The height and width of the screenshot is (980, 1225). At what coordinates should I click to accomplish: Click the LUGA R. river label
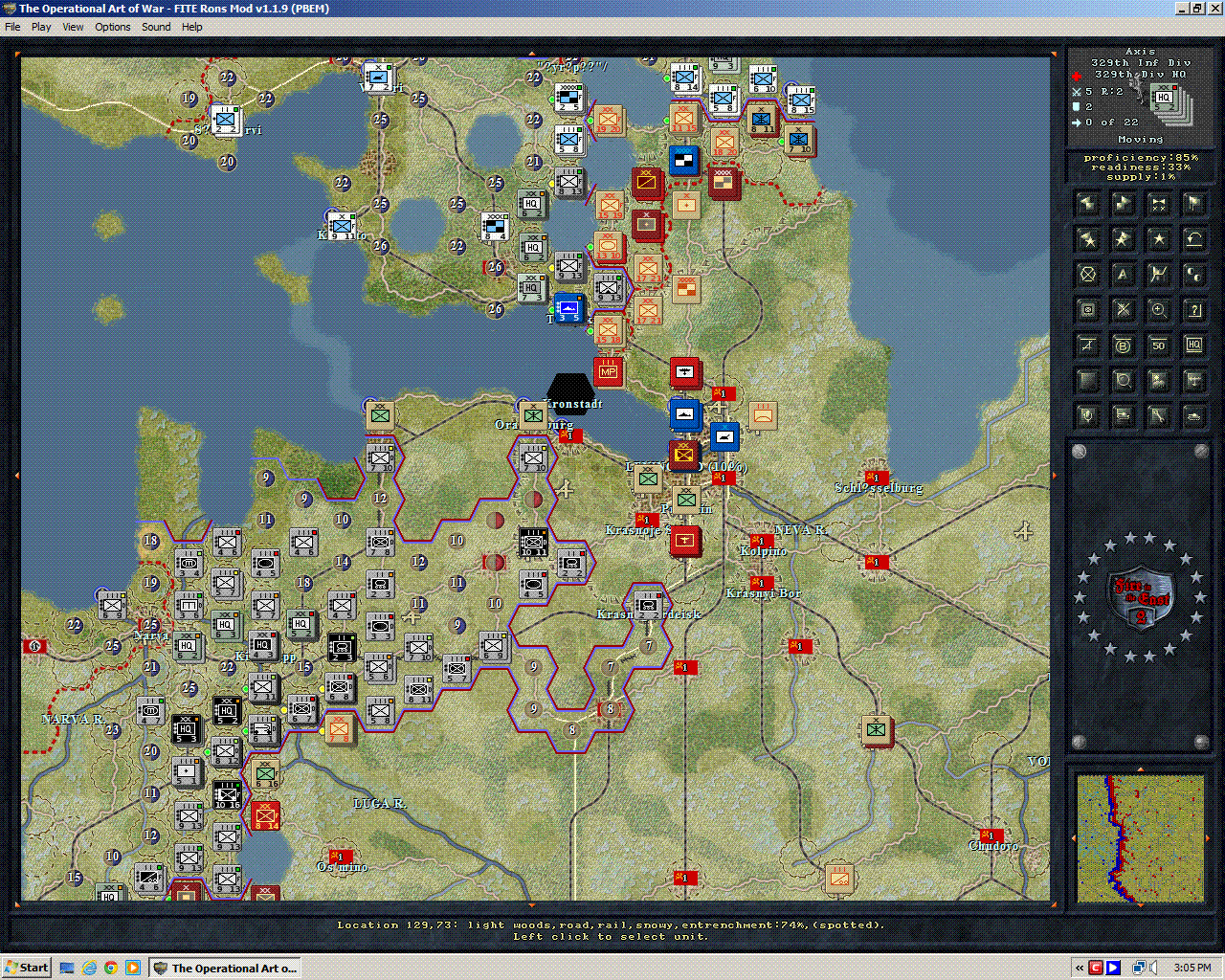coord(380,804)
